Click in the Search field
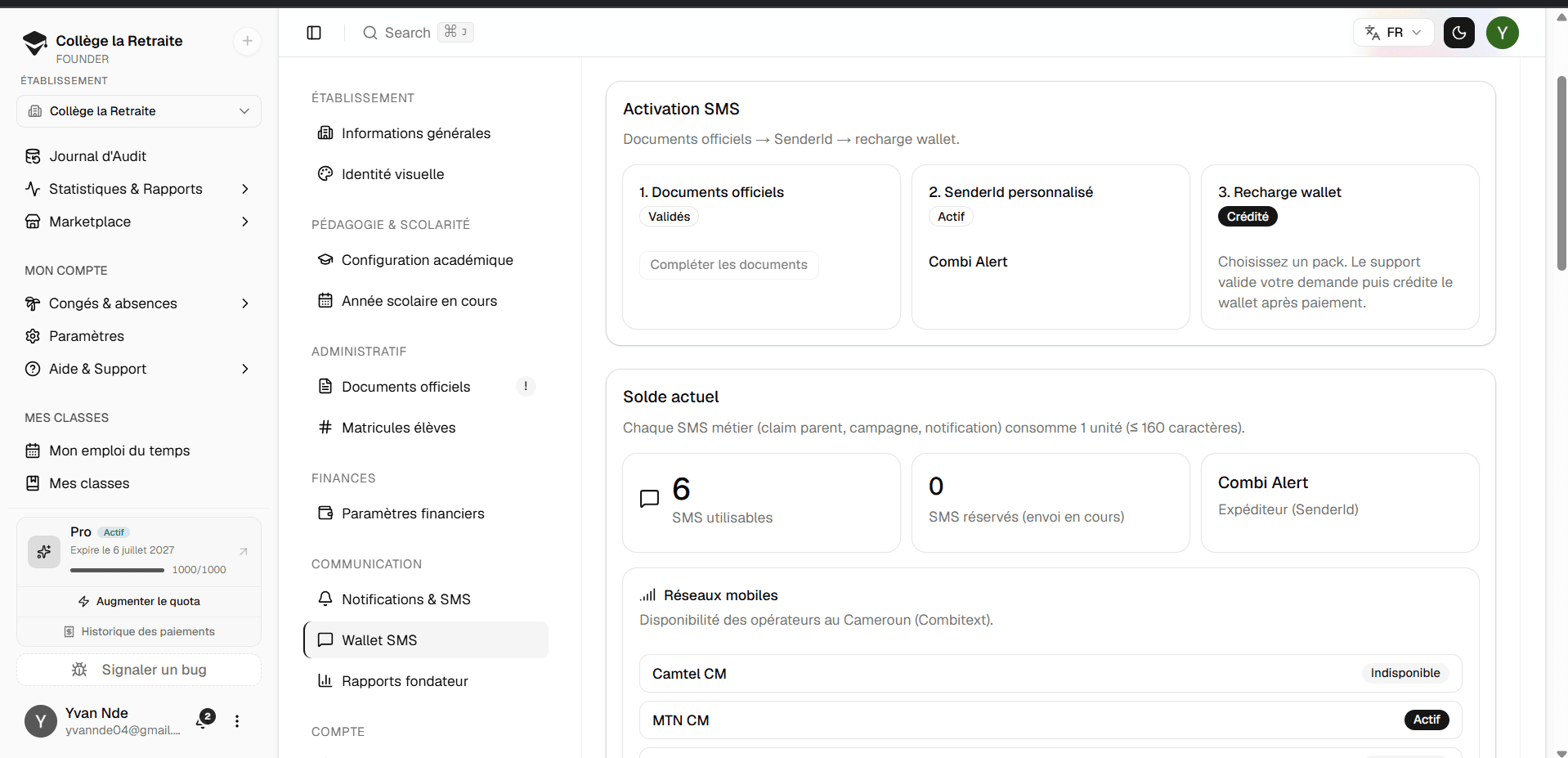 pos(418,33)
